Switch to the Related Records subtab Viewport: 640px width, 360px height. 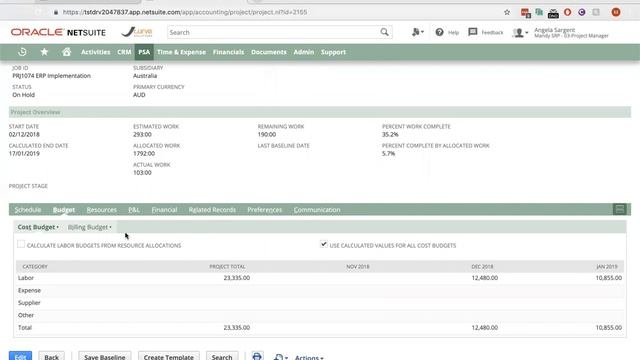tap(212, 209)
